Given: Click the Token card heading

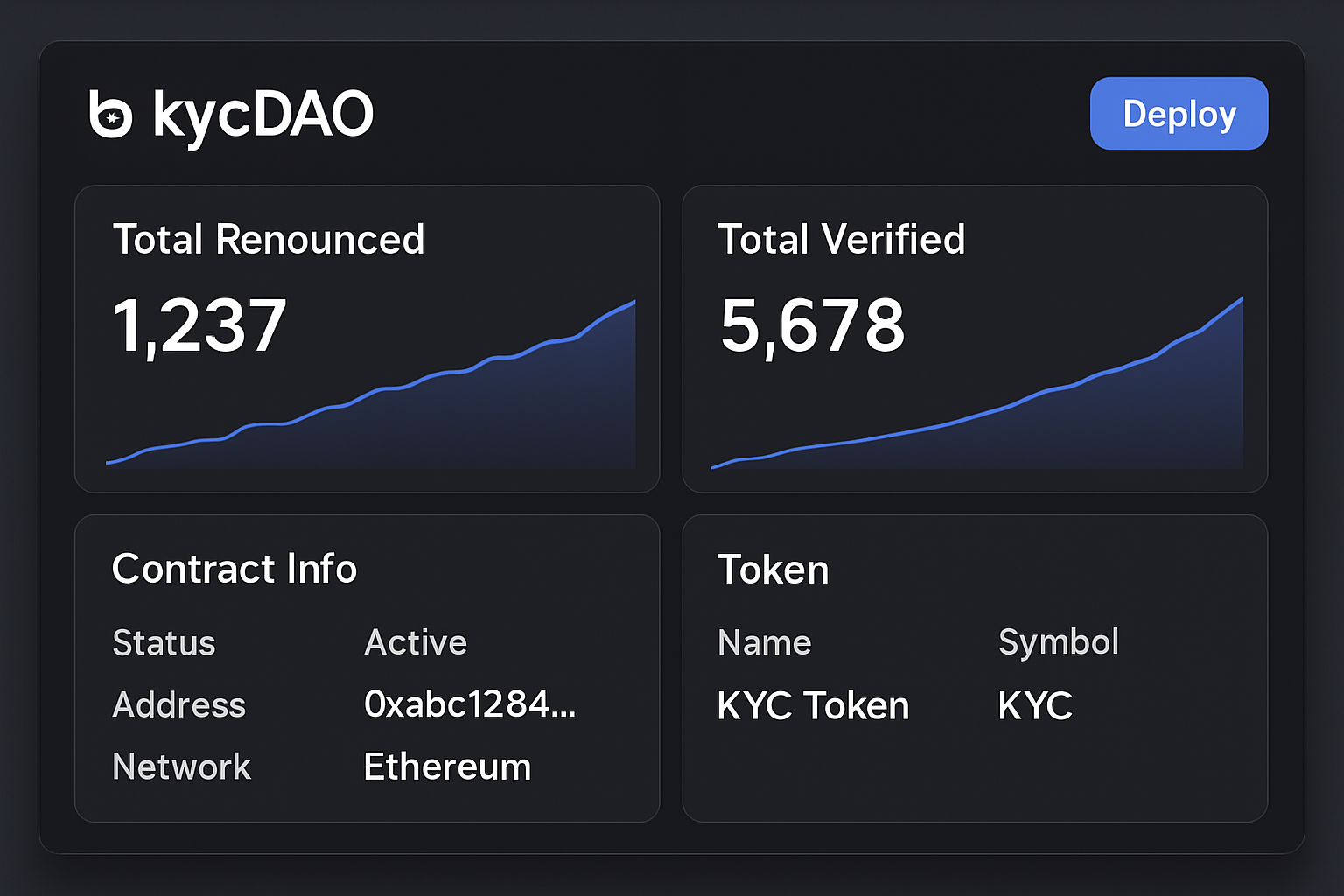Looking at the screenshot, I should tap(773, 570).
